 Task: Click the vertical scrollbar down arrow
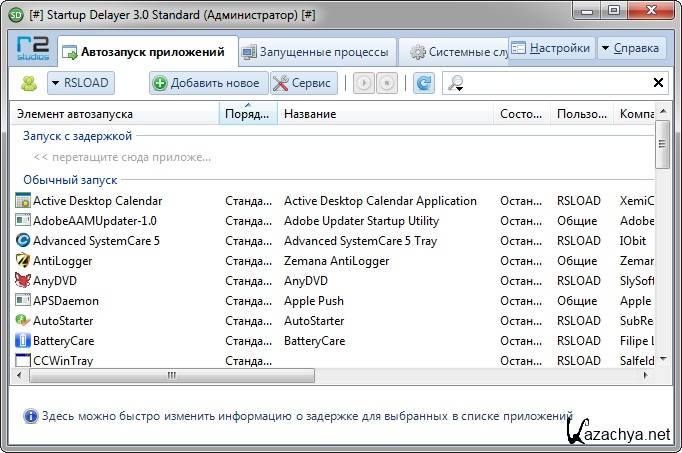(x=662, y=360)
